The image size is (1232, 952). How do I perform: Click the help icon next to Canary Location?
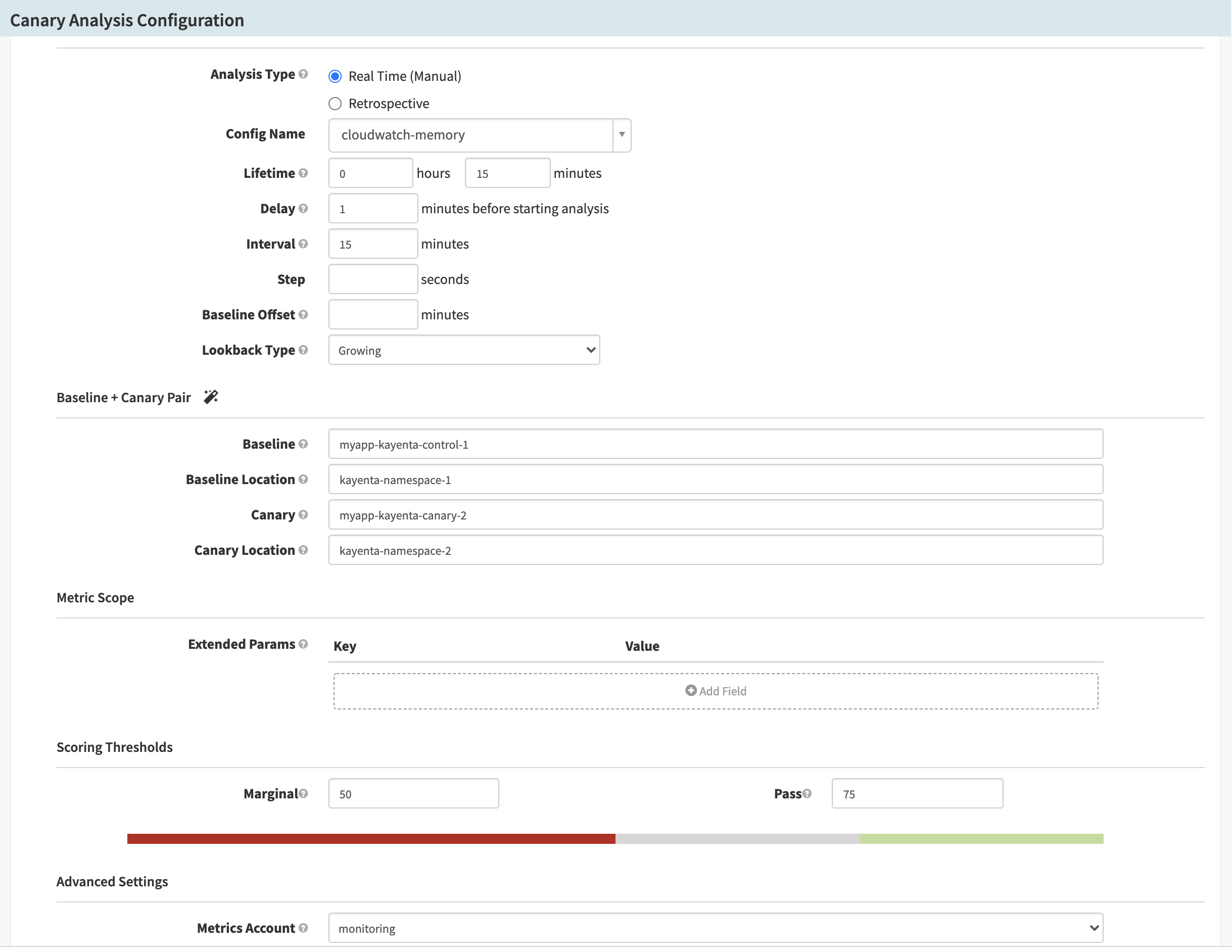[x=304, y=549]
